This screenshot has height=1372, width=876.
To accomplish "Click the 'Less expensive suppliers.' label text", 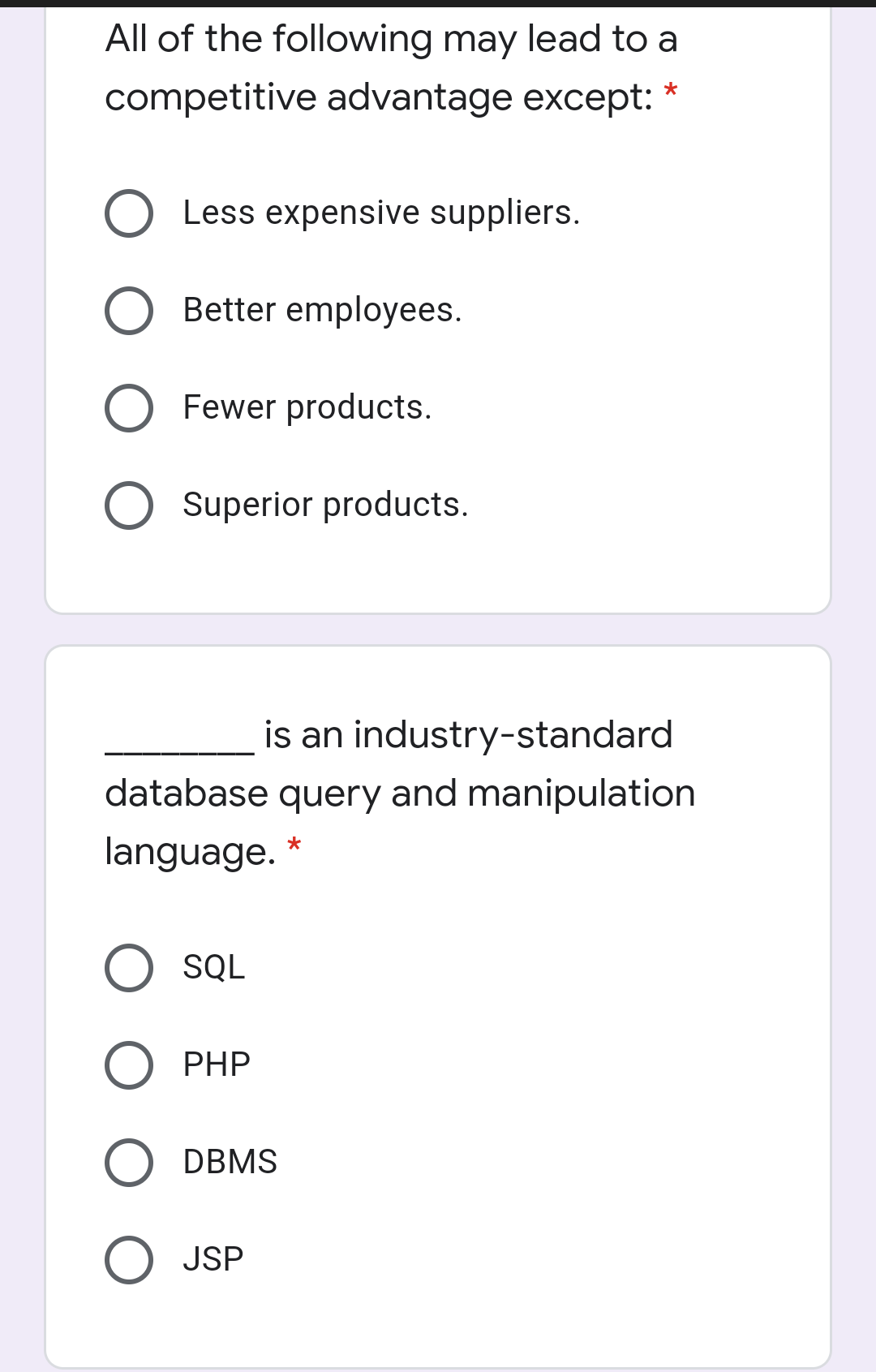I will pos(381,213).
